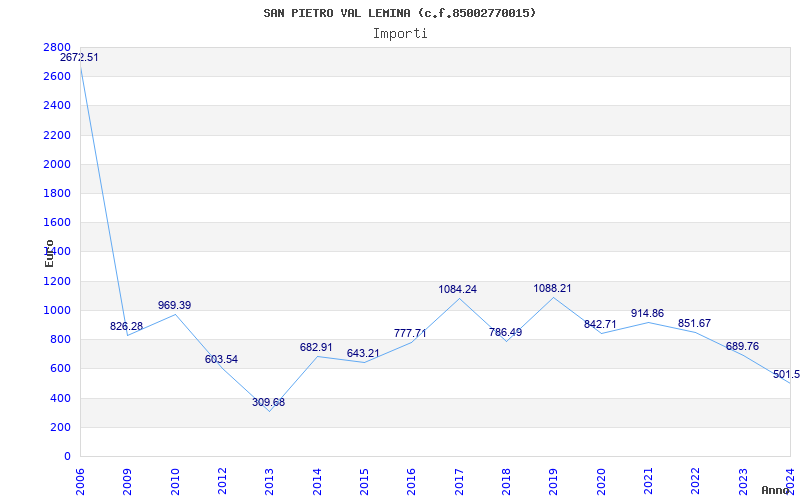Select the 826.28 data label
The image size is (800, 500).
point(127,327)
